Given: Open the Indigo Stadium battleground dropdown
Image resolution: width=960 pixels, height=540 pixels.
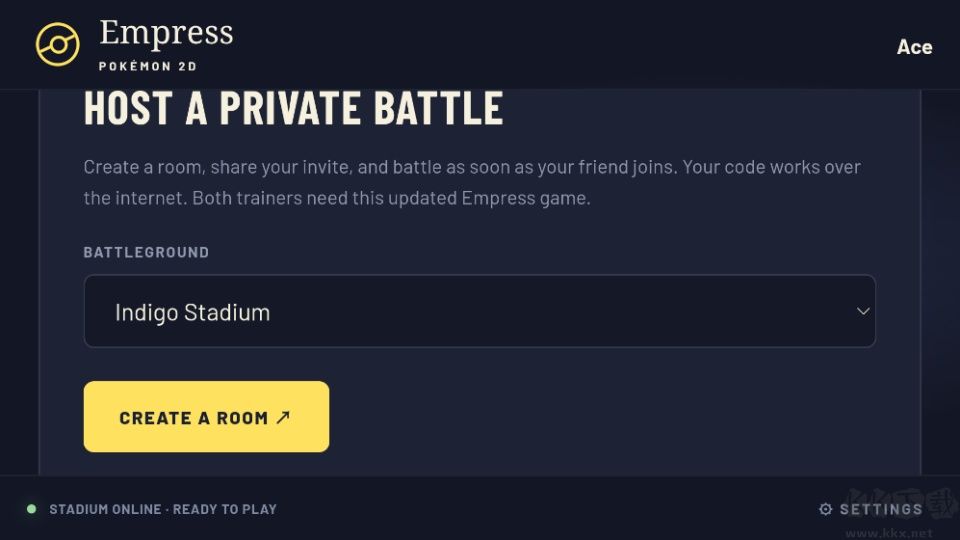Looking at the screenshot, I should [x=479, y=311].
